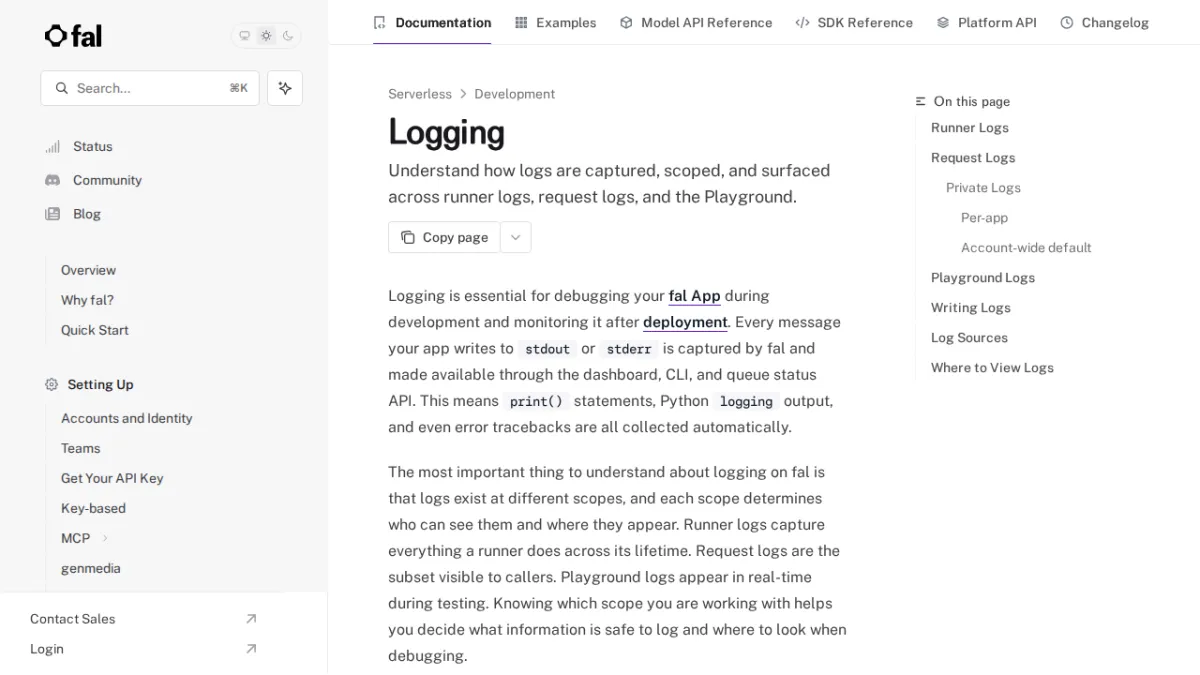
Task: Click the stderr inline code
Action: point(629,349)
